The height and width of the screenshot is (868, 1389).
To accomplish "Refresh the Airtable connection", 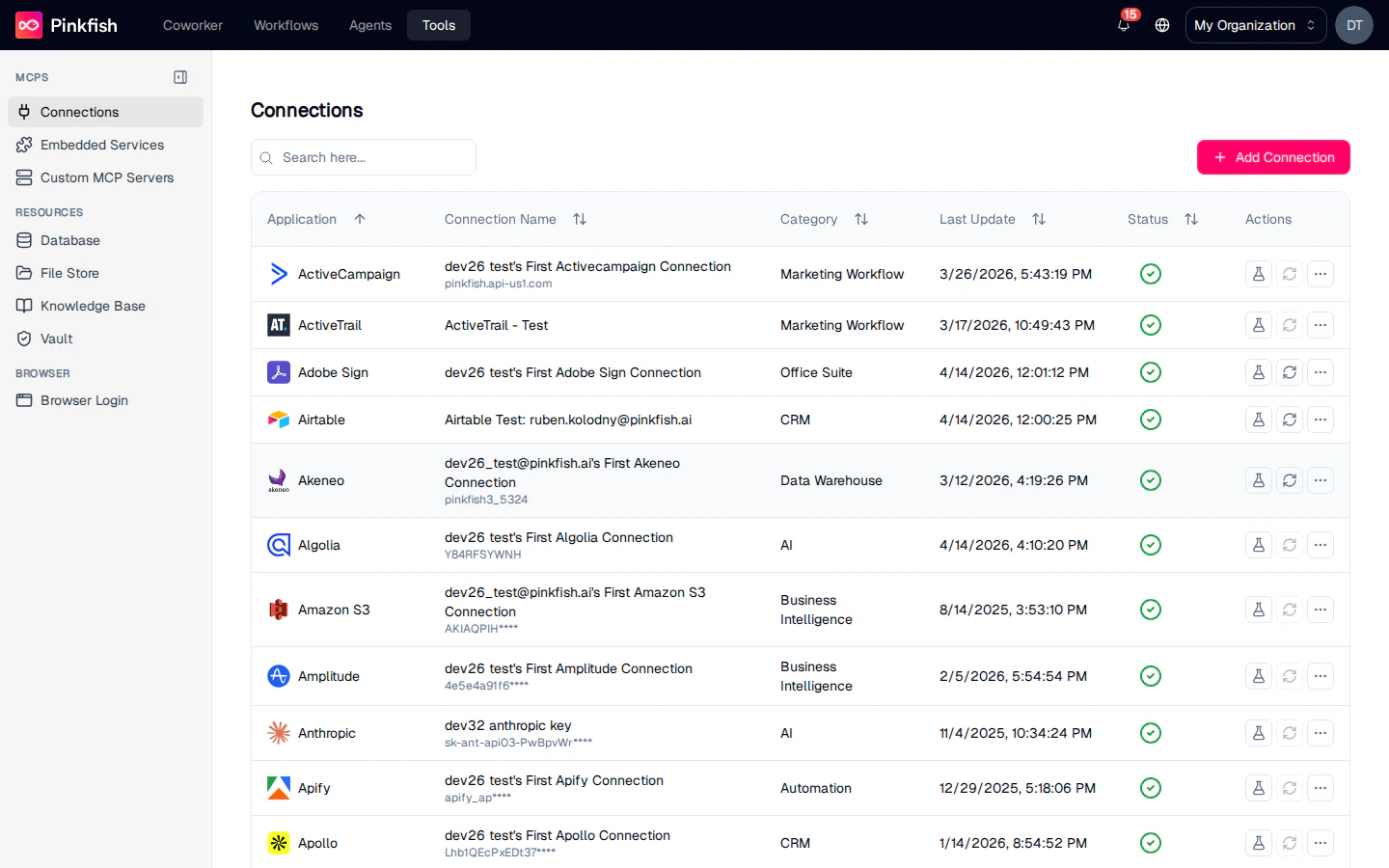I will point(1290,420).
